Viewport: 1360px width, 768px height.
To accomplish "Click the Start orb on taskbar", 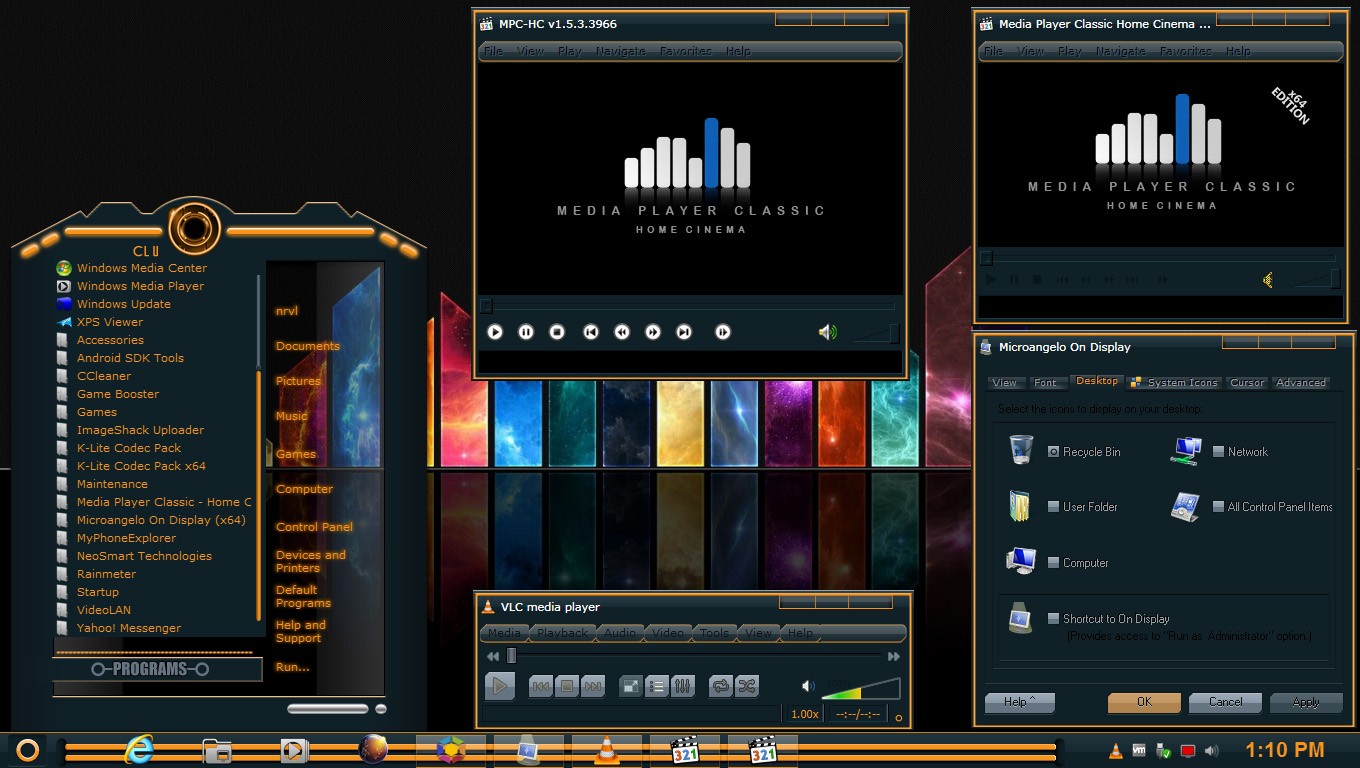I will coord(27,750).
